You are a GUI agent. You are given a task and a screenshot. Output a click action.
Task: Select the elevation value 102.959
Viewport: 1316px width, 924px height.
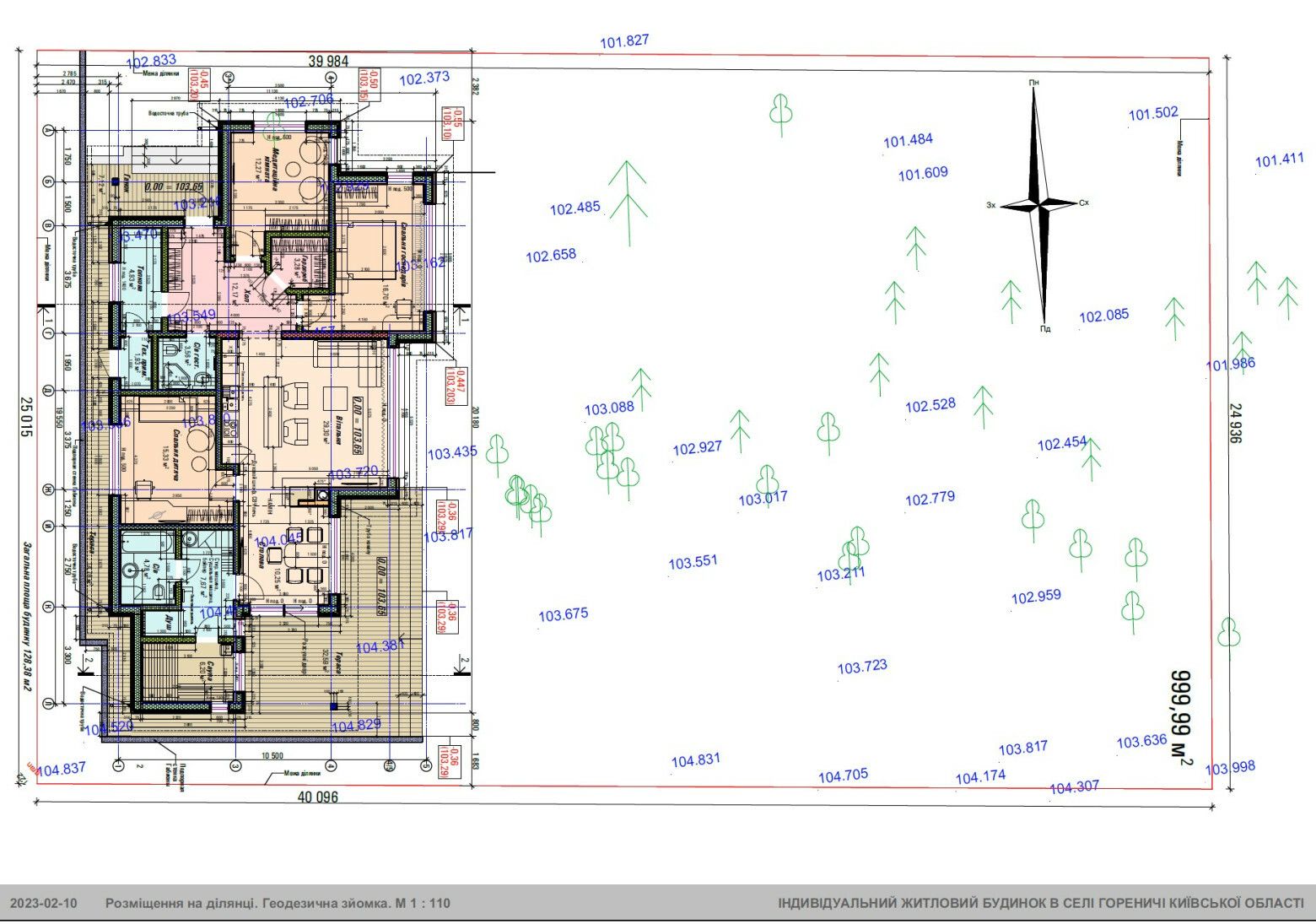[x=1036, y=597]
